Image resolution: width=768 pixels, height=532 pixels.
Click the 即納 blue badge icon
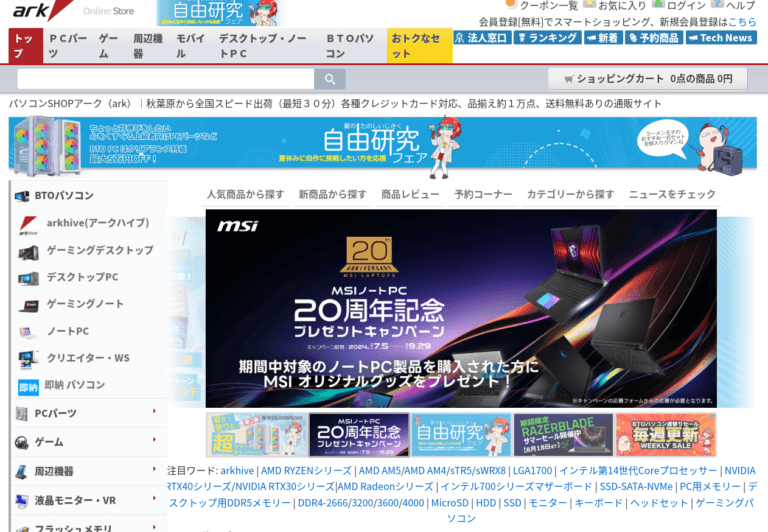coord(28,387)
